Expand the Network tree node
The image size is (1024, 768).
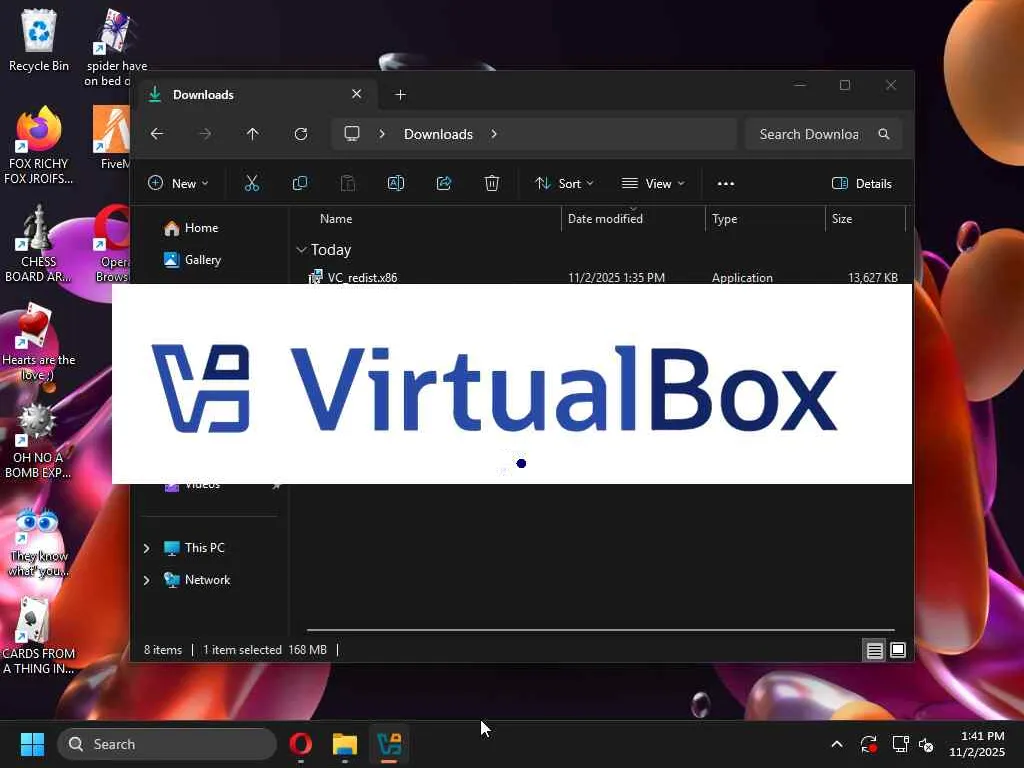pos(146,580)
